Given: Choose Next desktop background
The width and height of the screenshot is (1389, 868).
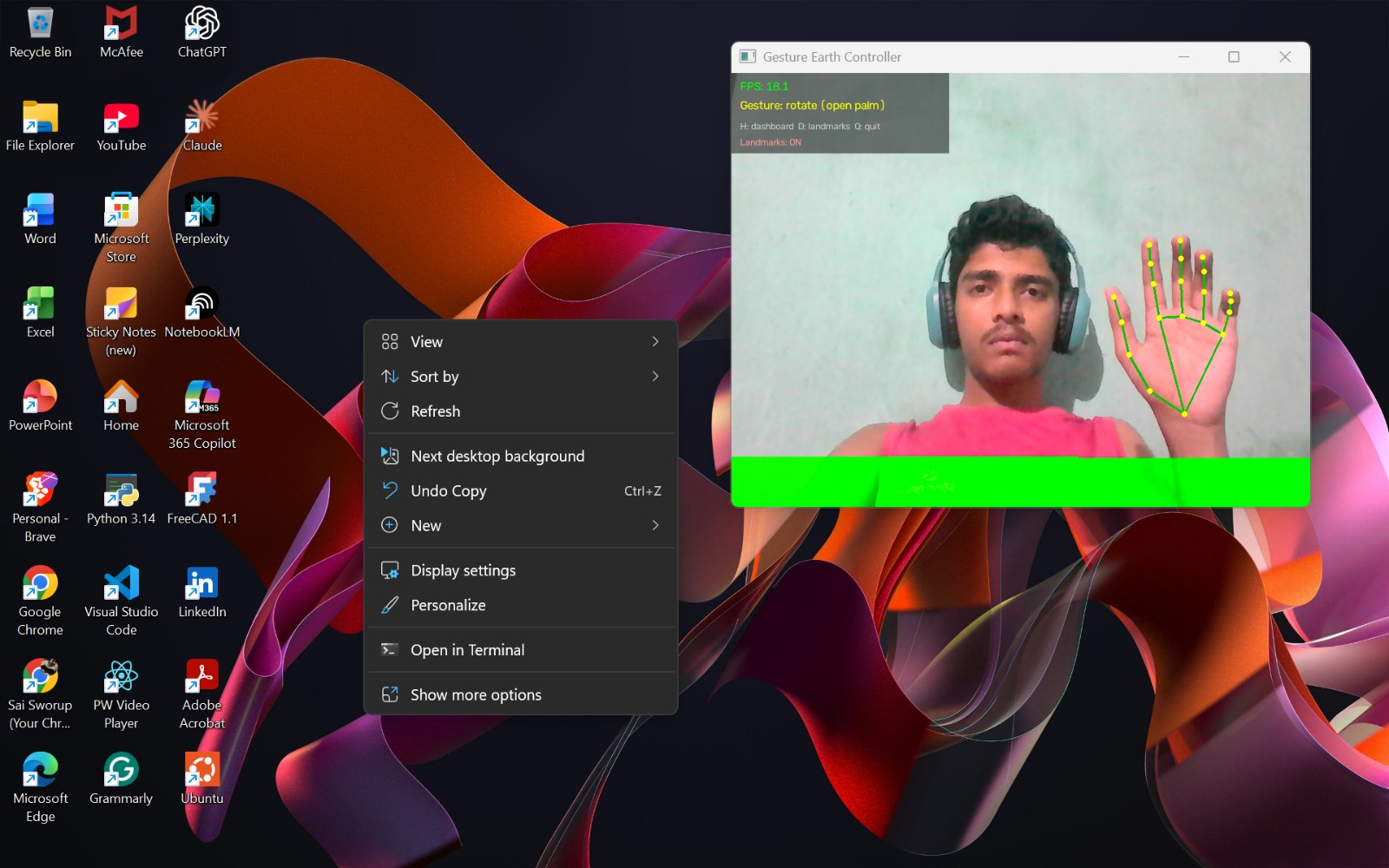Looking at the screenshot, I should (x=521, y=457).
